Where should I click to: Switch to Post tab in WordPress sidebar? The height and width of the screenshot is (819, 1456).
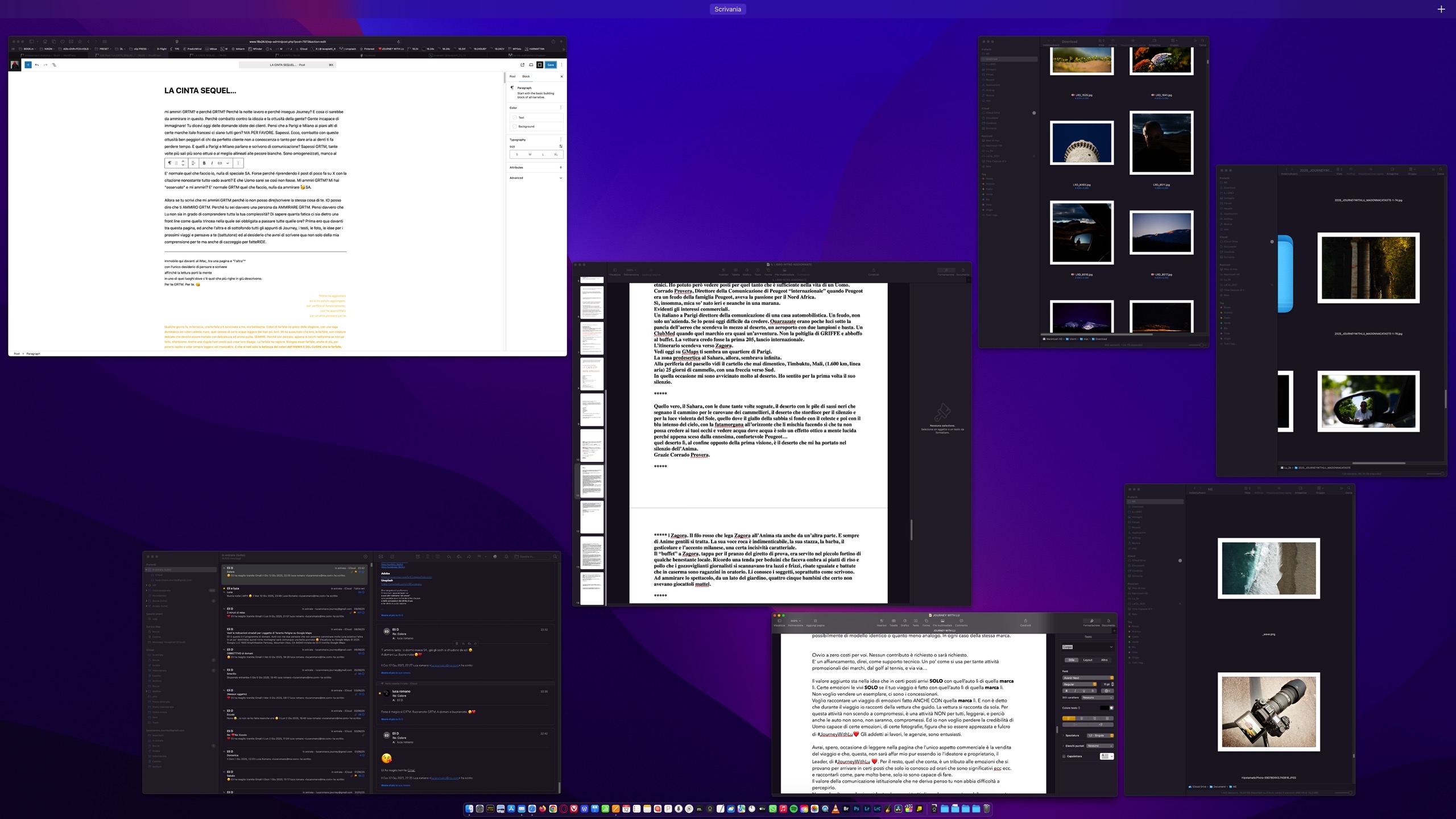pyautogui.click(x=512, y=76)
